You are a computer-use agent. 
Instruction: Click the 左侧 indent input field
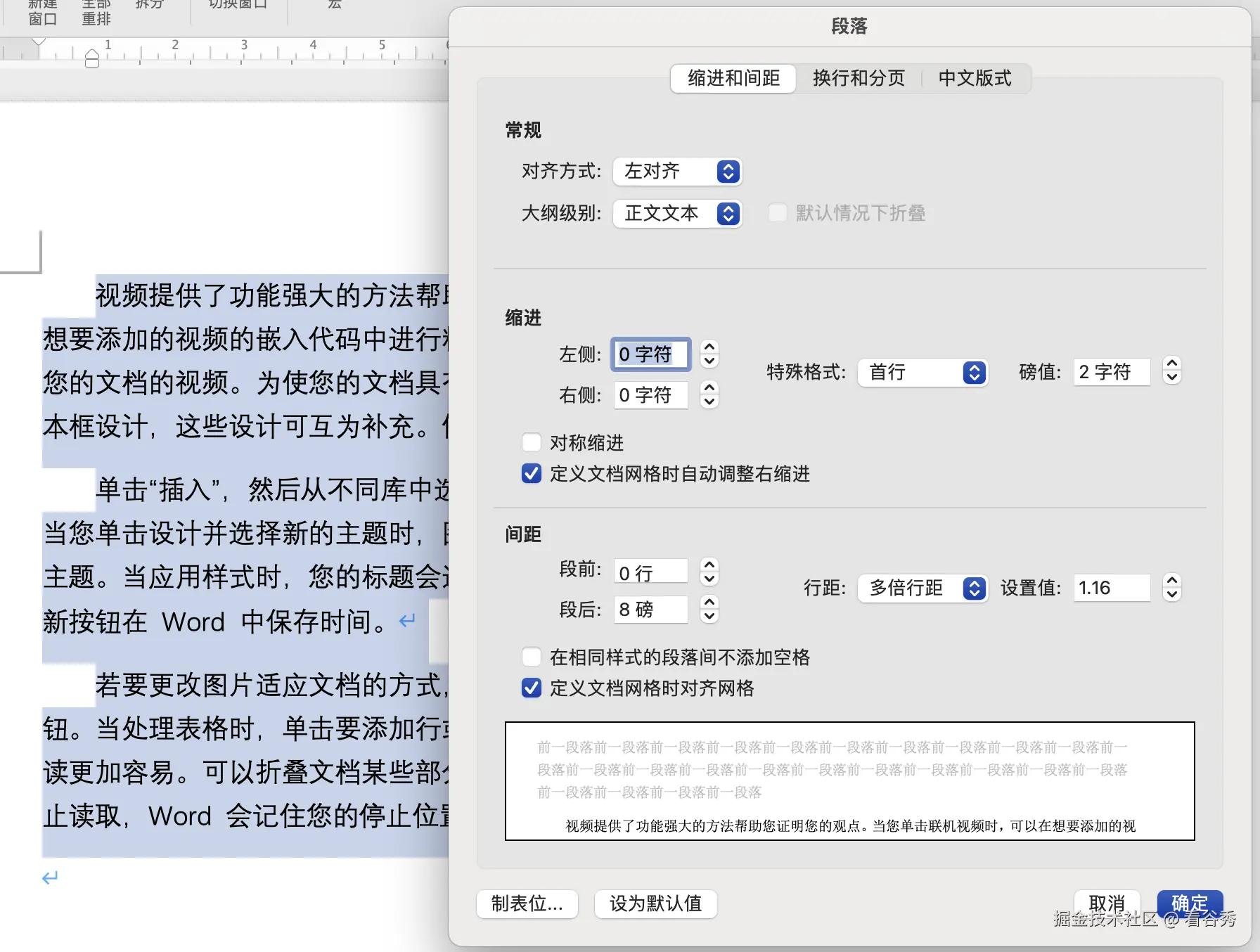click(650, 354)
